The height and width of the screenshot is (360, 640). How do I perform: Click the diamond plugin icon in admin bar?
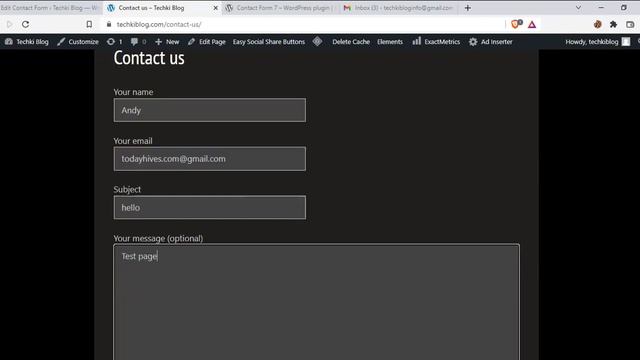click(317, 41)
